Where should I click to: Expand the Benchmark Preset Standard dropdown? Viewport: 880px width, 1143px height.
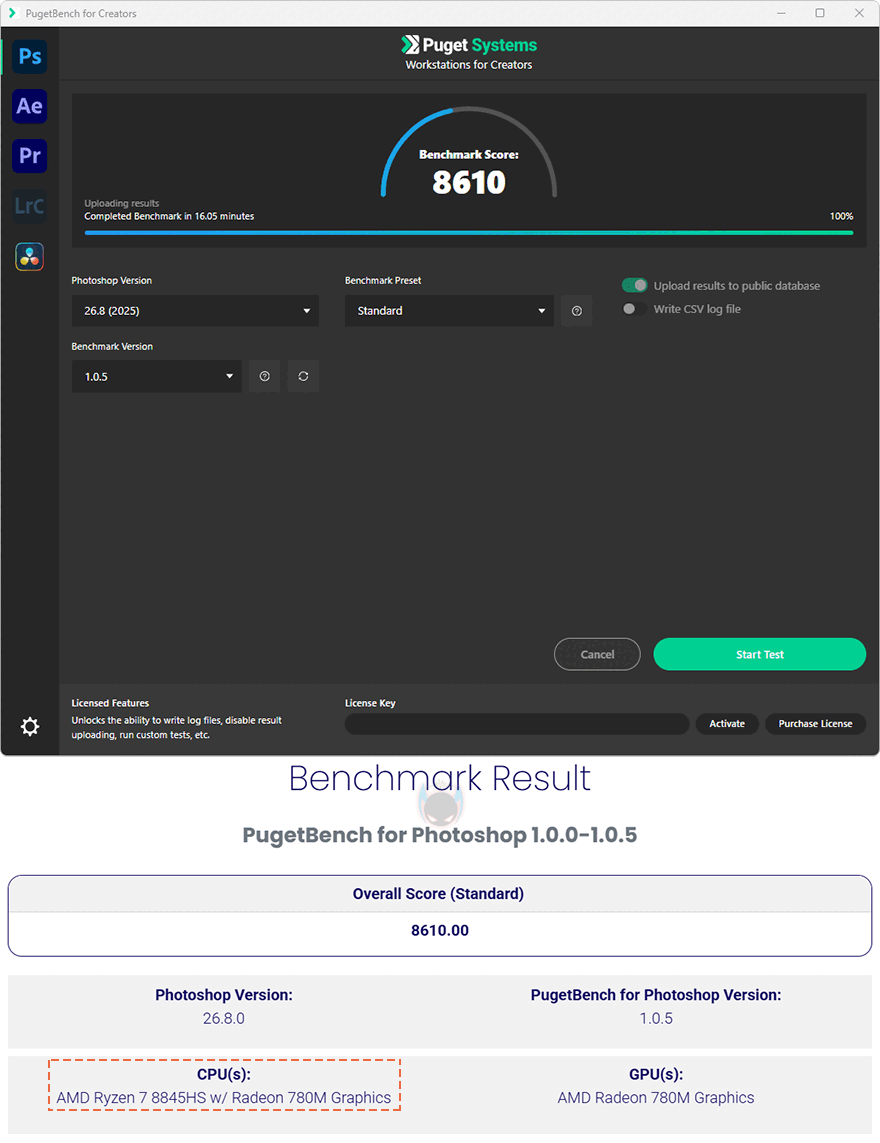click(x=449, y=311)
